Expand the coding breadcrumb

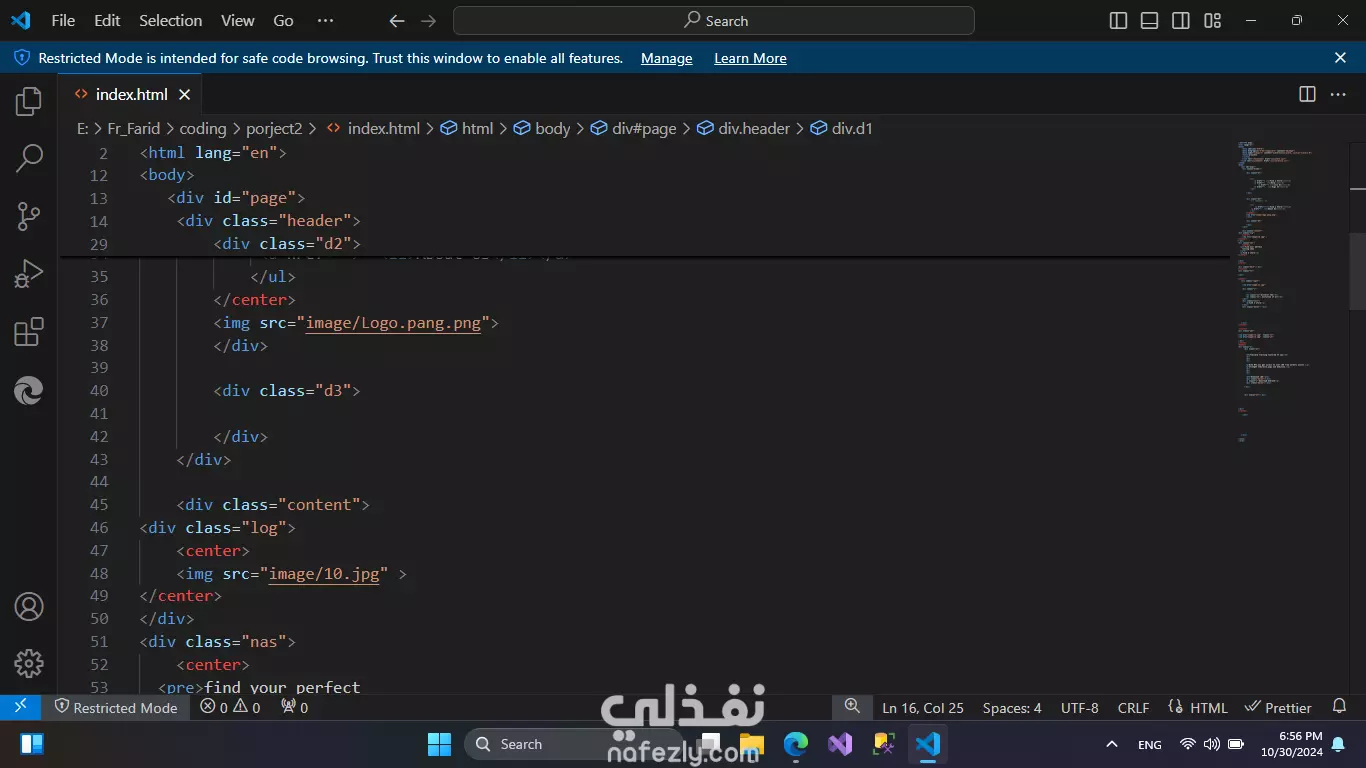[203, 128]
